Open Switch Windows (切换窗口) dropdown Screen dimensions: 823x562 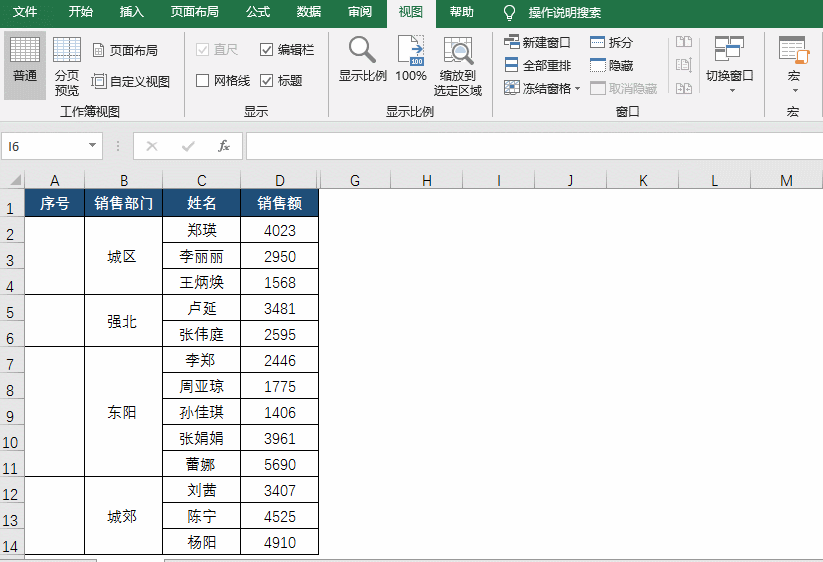coord(730,65)
